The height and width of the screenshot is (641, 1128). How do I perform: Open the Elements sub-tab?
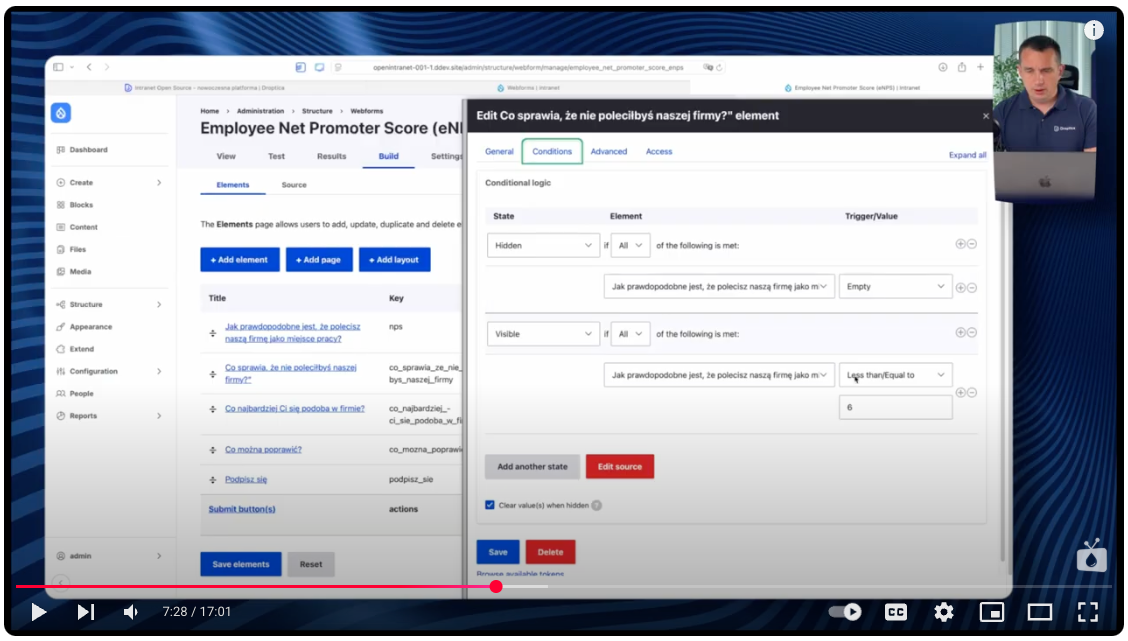[x=233, y=185]
